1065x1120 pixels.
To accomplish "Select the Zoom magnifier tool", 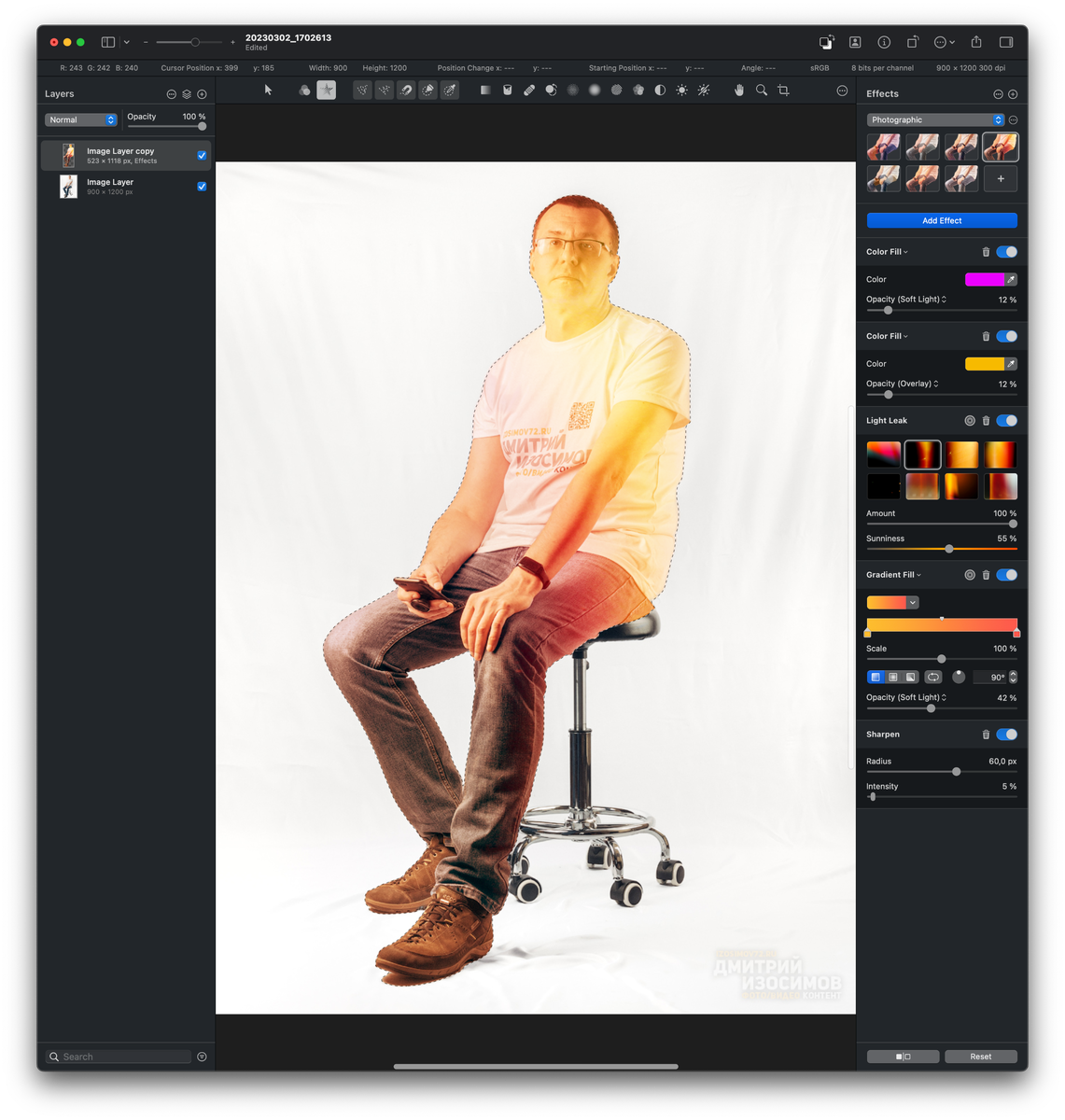I will [x=762, y=91].
